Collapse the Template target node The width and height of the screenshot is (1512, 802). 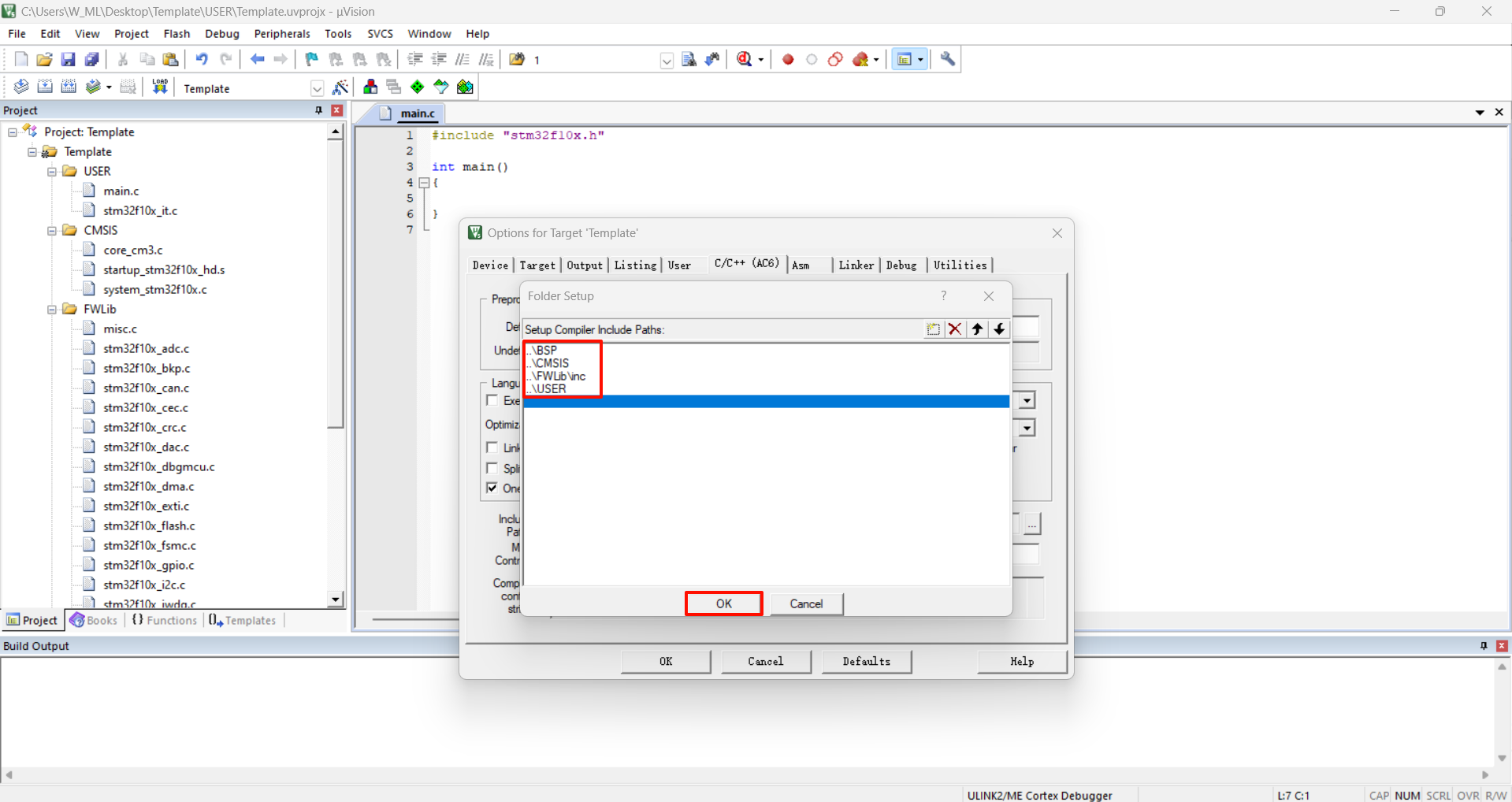[32, 152]
